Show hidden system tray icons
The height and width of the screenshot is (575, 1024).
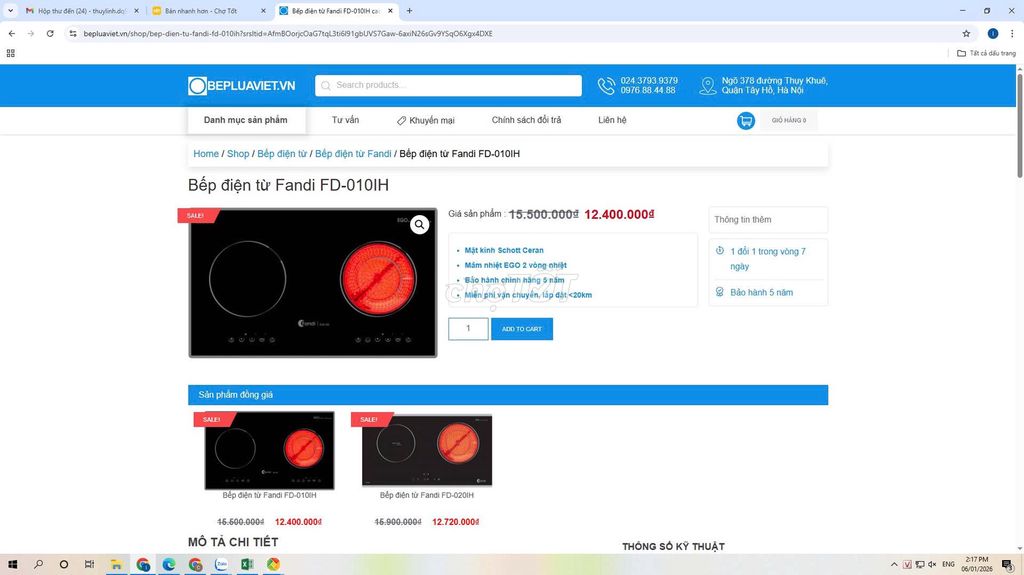click(893, 564)
